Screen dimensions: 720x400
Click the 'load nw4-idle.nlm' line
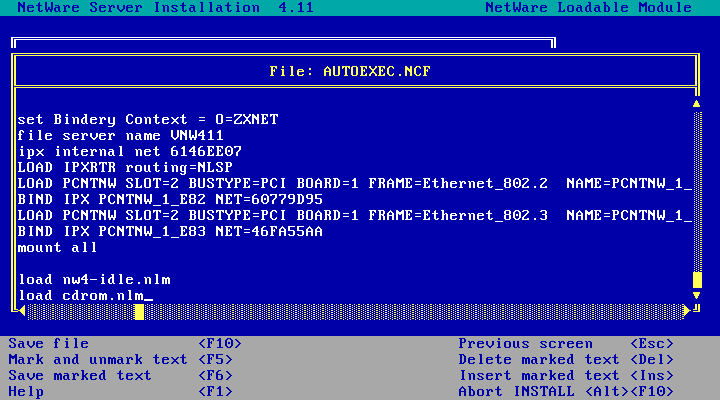click(94, 280)
